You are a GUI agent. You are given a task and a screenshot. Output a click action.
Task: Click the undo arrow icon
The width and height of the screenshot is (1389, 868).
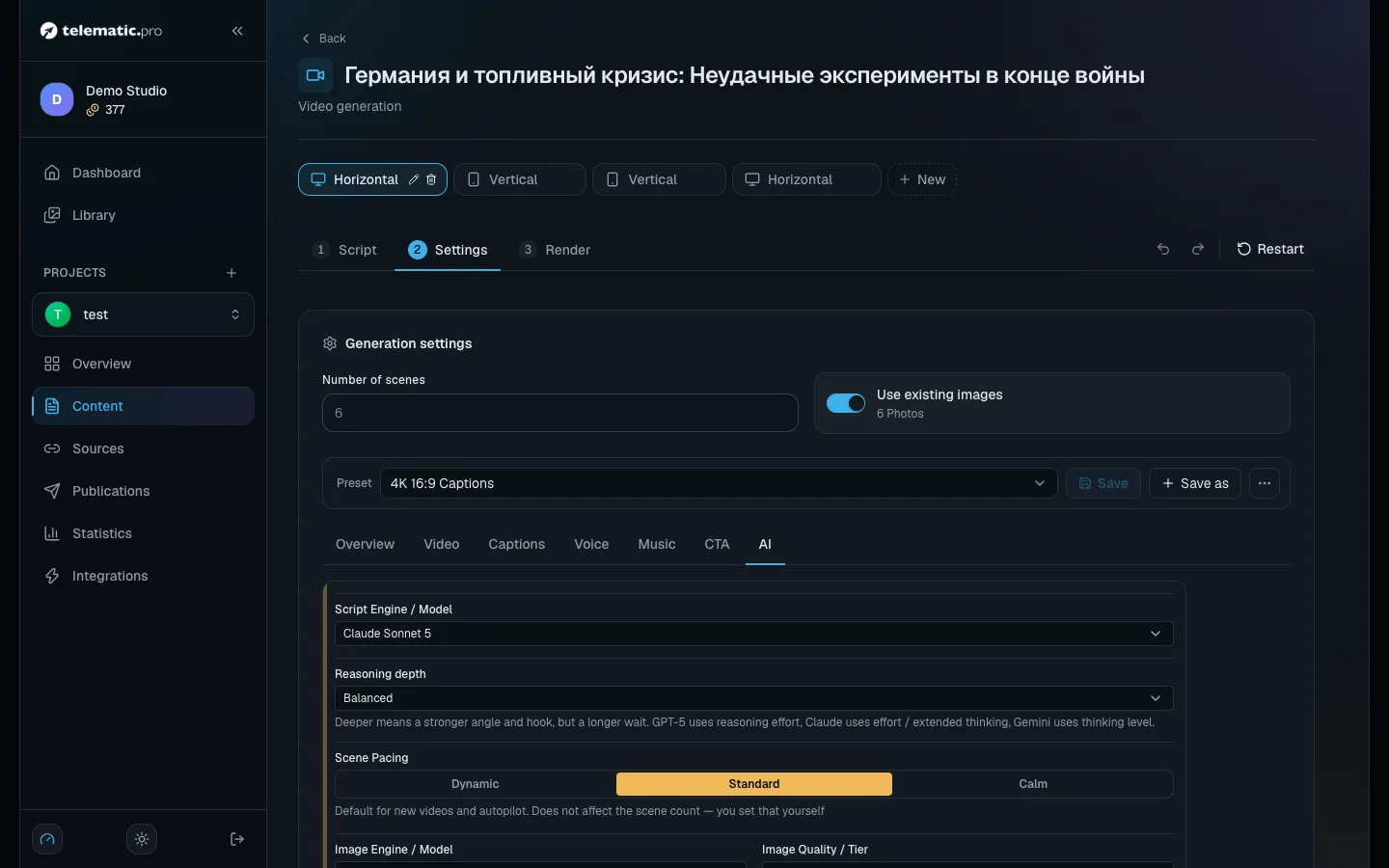1163,249
